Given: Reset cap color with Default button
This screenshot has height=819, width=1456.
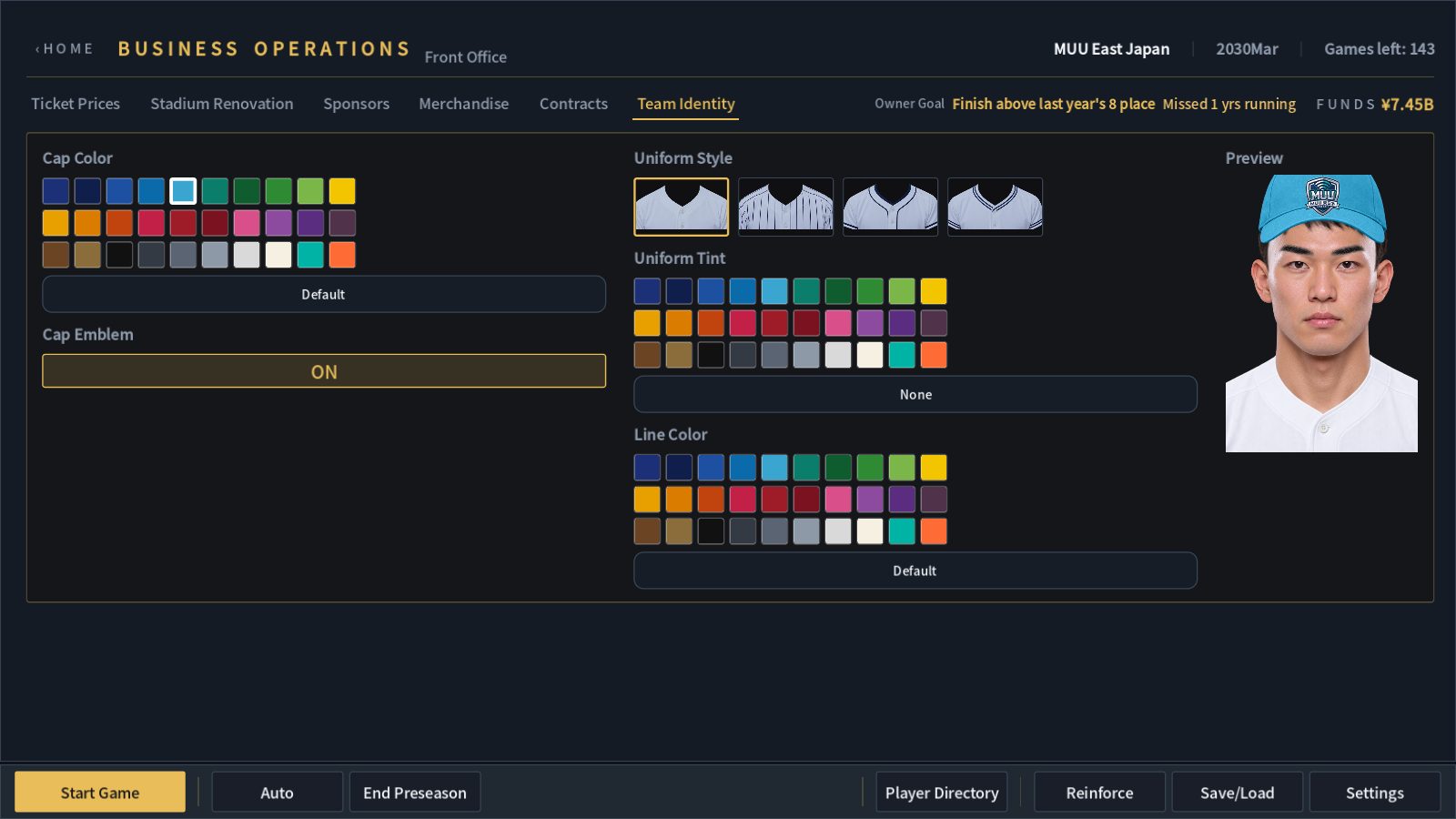Looking at the screenshot, I should tap(324, 295).
